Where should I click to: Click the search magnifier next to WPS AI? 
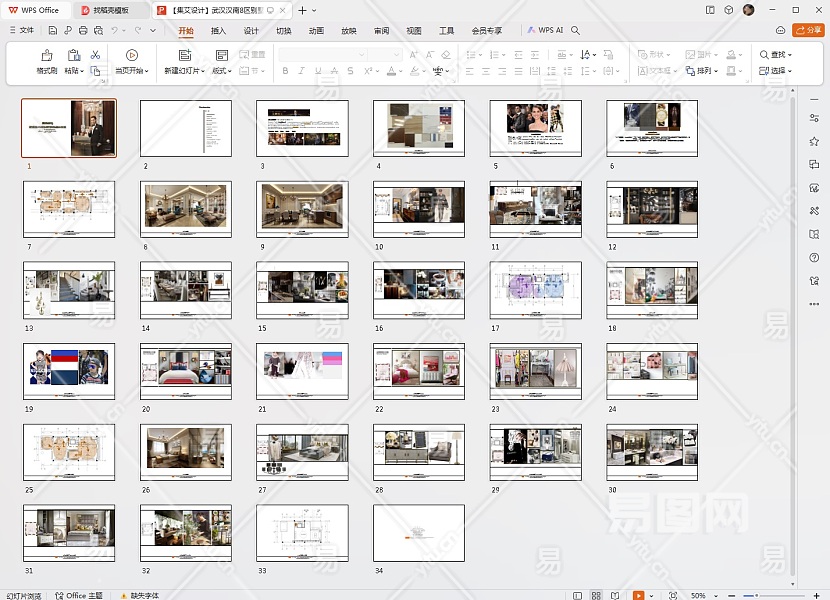coord(575,31)
